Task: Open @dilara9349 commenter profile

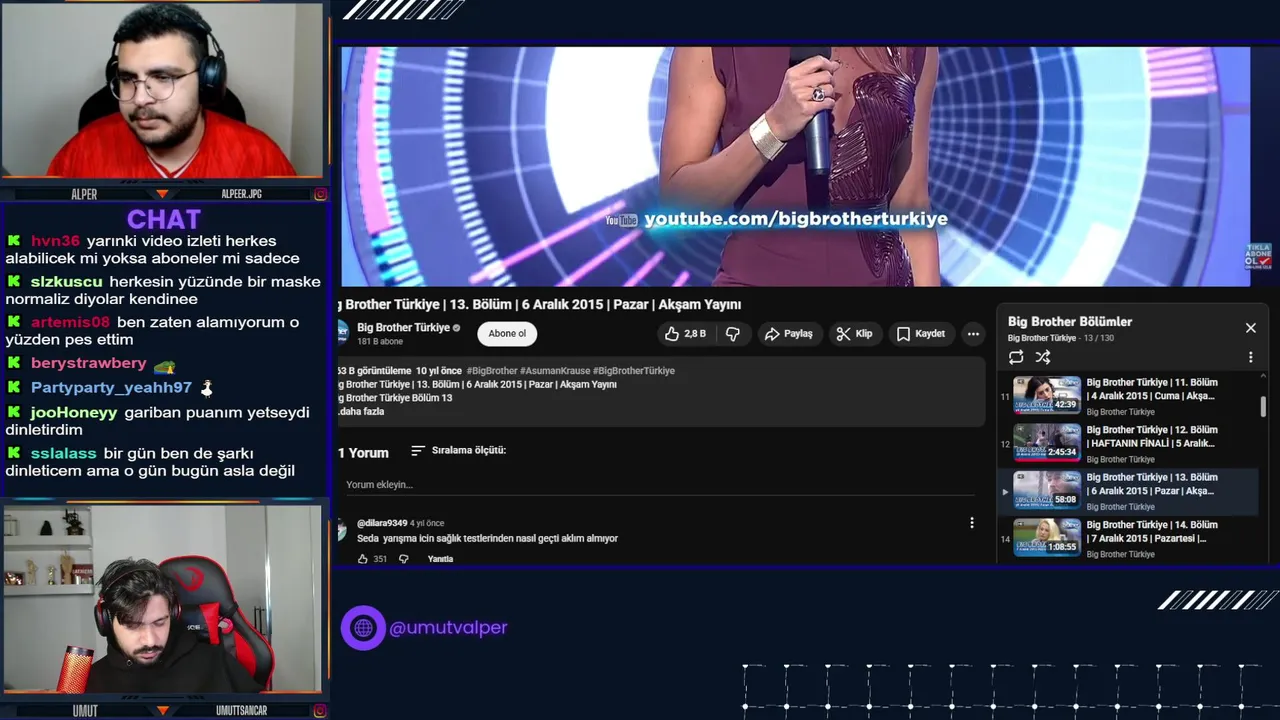Action: (382, 523)
